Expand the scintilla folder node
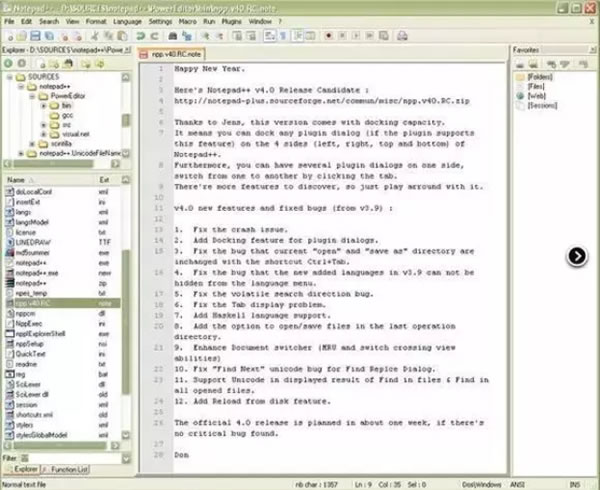Viewport: 600px width, 490px height. 33,144
